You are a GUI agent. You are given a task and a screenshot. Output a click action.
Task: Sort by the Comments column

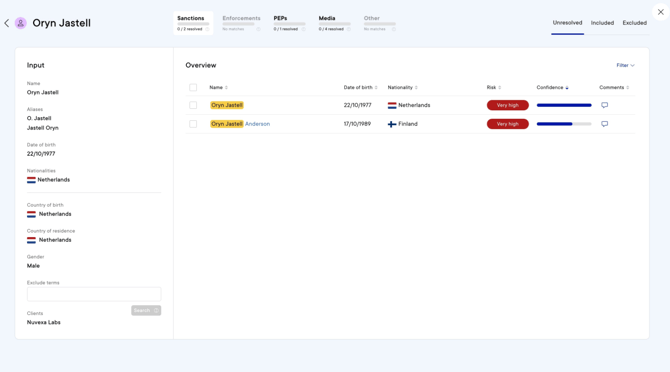[x=614, y=88]
